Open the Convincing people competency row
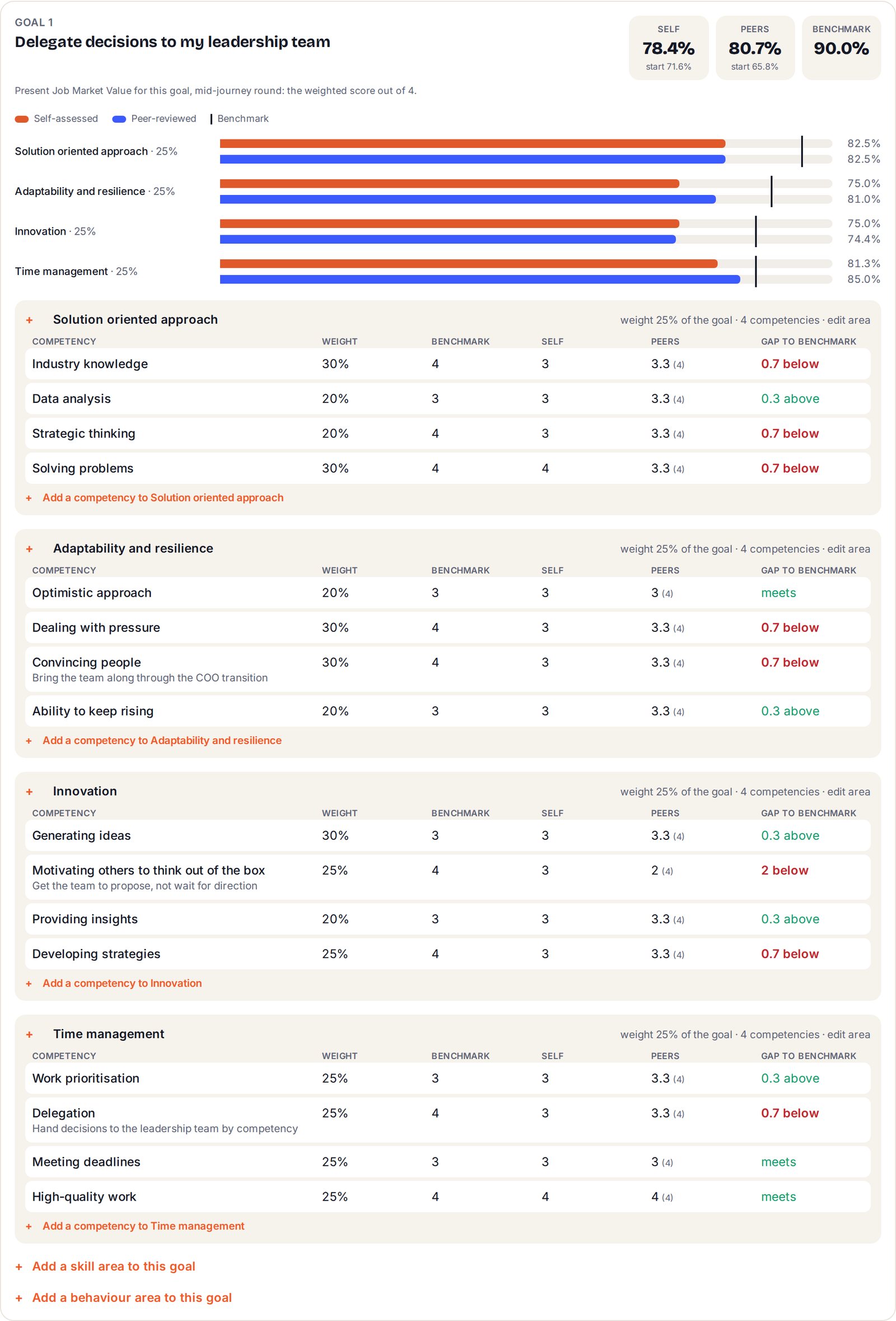This screenshot has height=1321, width=896. [447, 669]
